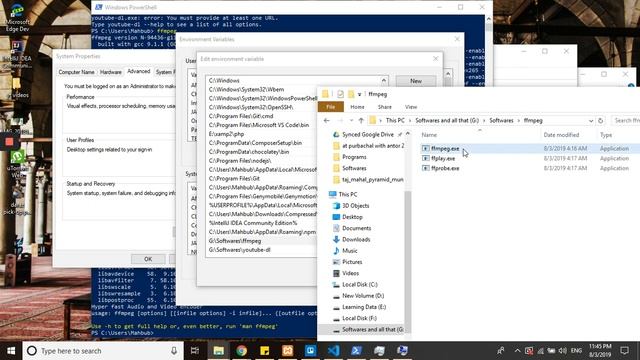Switch to Hardware tab in System Properties
Viewport: 640px width, 360px height.
(111, 72)
